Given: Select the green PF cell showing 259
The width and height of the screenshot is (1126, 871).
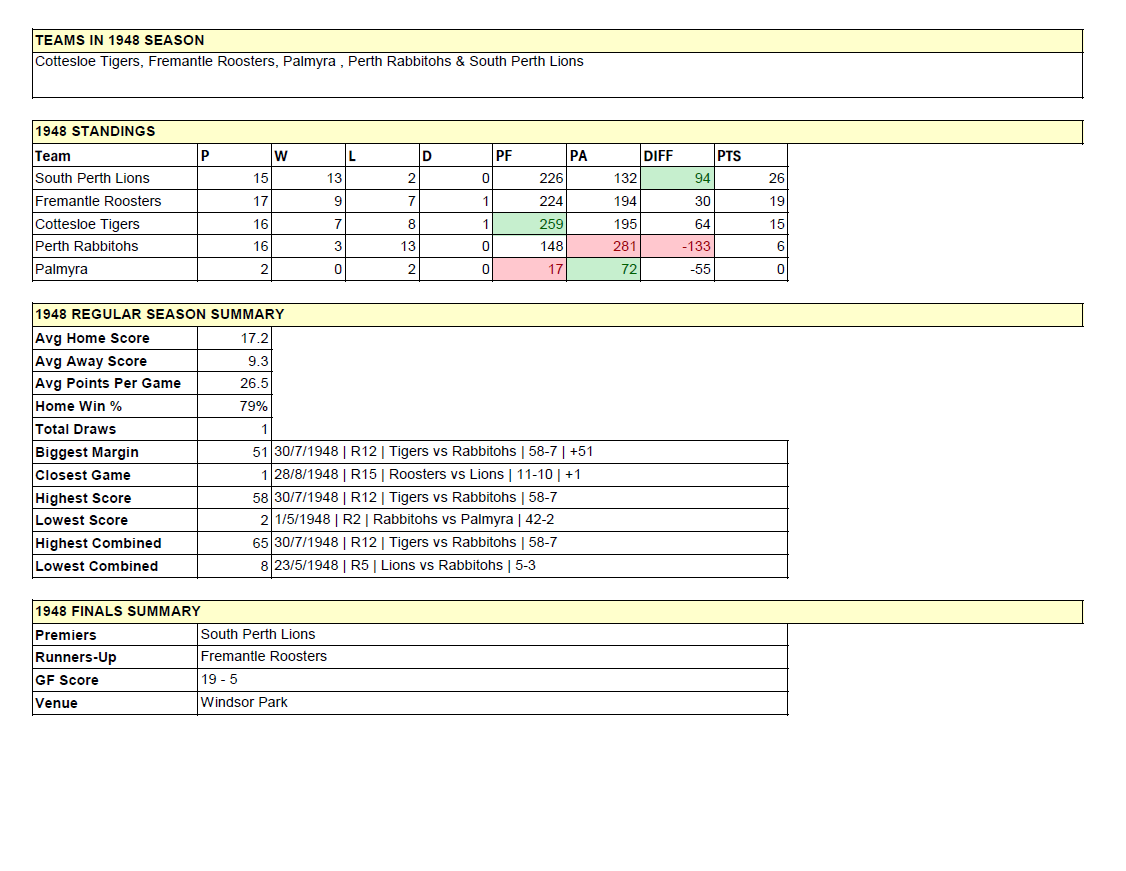Looking at the screenshot, I should (x=530, y=224).
